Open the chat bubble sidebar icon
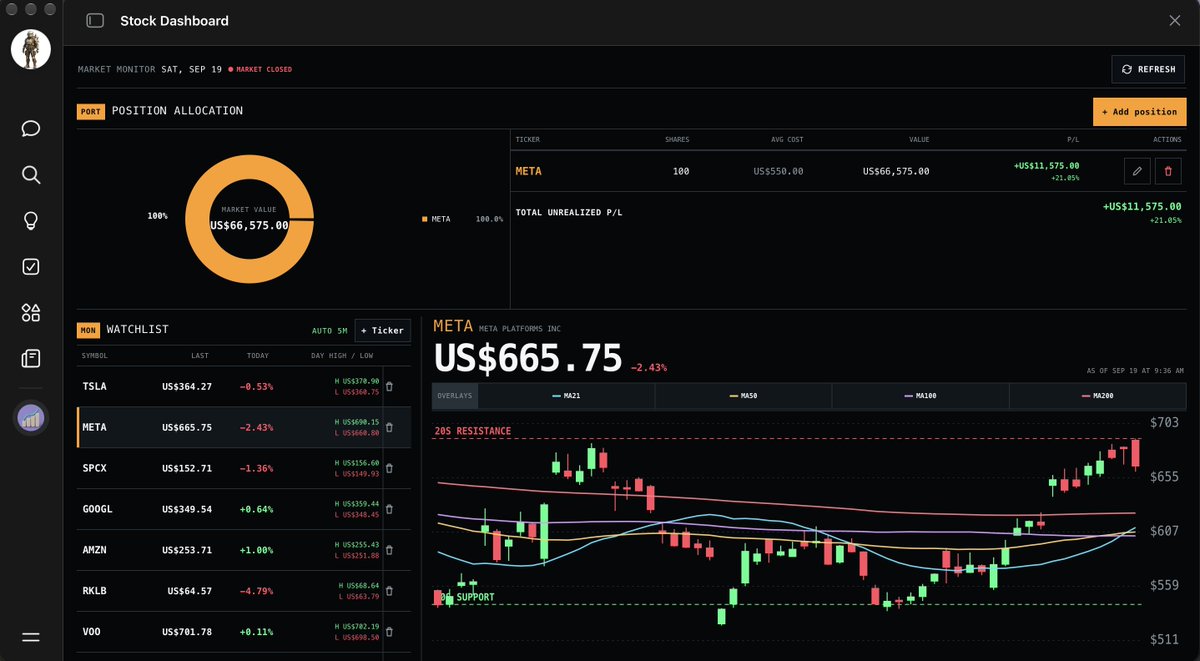Viewport: 1200px width, 661px height. [31, 129]
